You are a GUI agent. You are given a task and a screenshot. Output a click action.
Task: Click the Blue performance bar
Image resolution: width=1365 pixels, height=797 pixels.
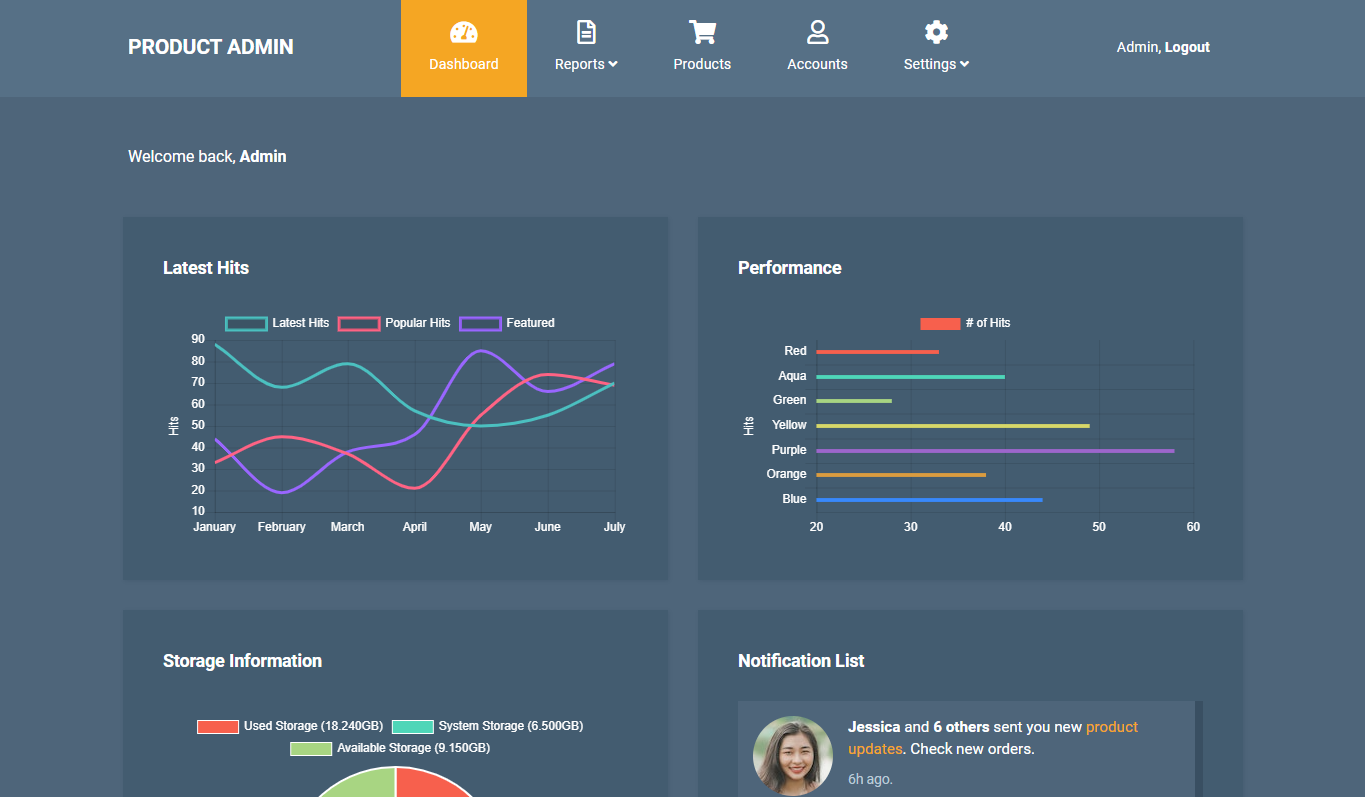coord(929,500)
